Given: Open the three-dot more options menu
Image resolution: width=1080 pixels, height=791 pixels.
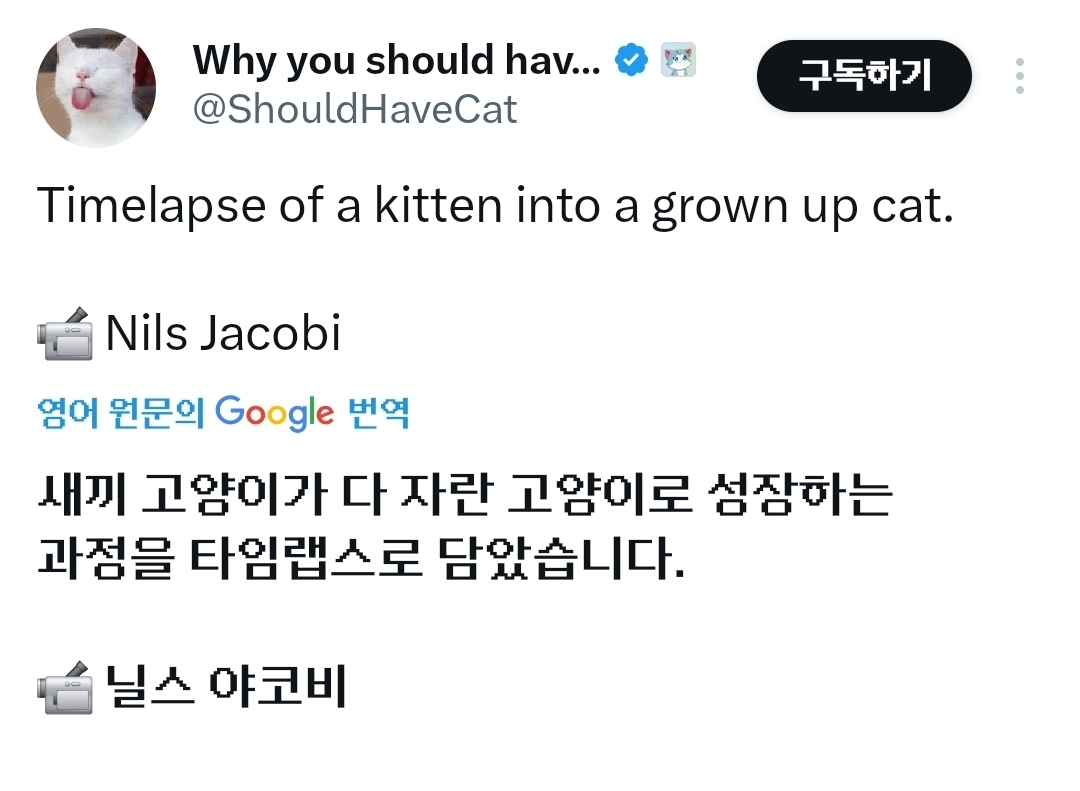Looking at the screenshot, I should tap(1019, 76).
